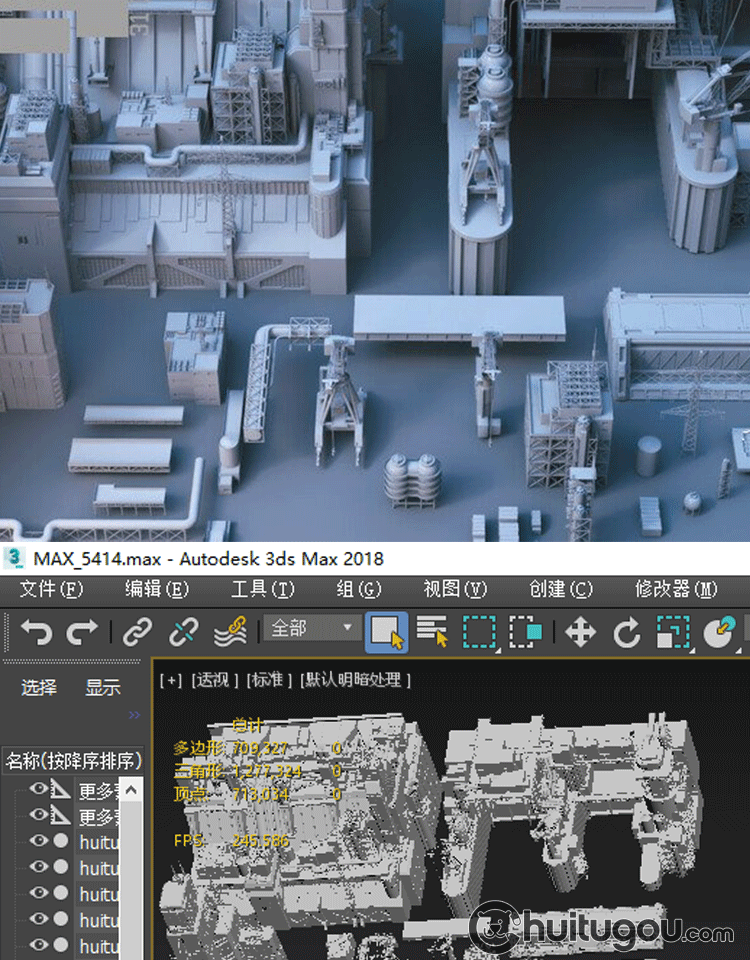Pick the Select and Scale tool
Viewport: 750px width, 960px height.
(670, 632)
